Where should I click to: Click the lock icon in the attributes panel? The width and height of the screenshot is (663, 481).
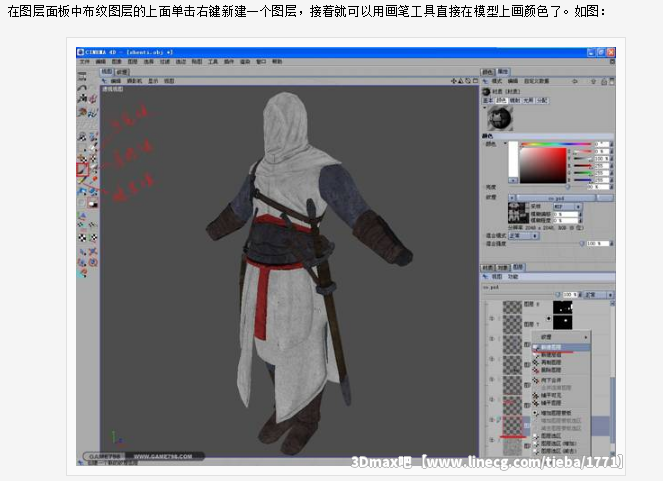pos(604,81)
